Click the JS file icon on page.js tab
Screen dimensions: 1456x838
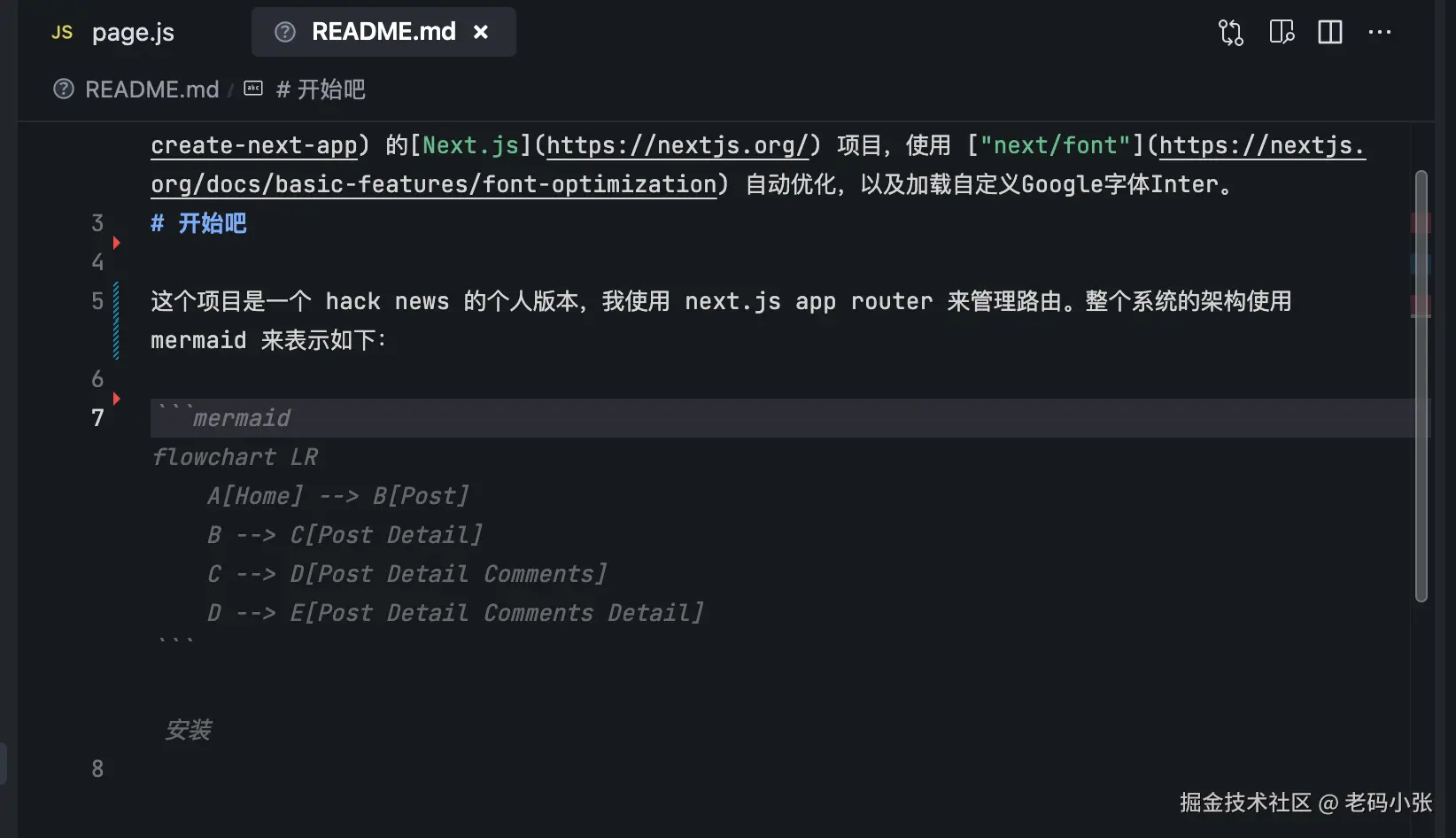[62, 33]
